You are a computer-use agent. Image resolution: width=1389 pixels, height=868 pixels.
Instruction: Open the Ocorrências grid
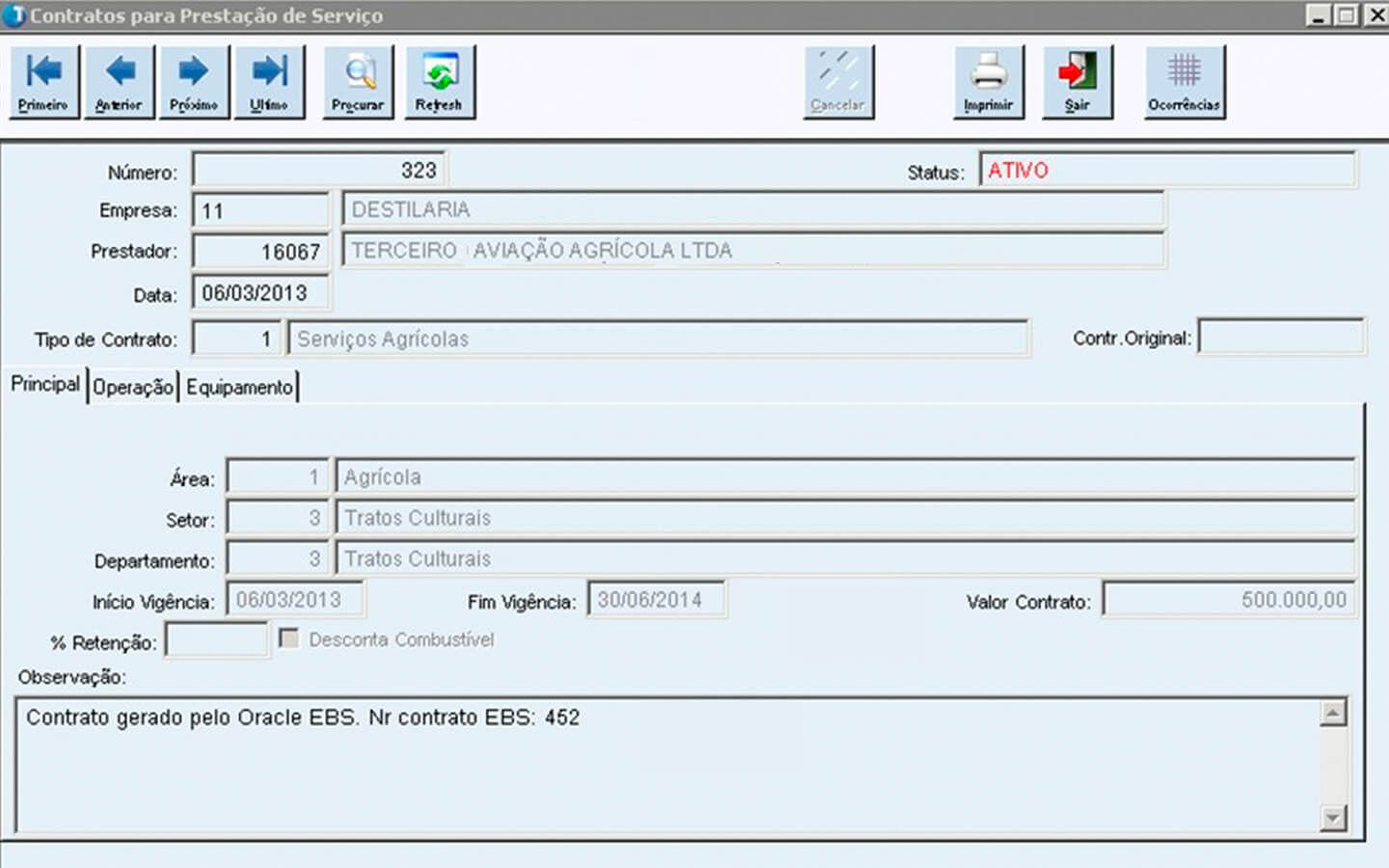pos(1185,82)
